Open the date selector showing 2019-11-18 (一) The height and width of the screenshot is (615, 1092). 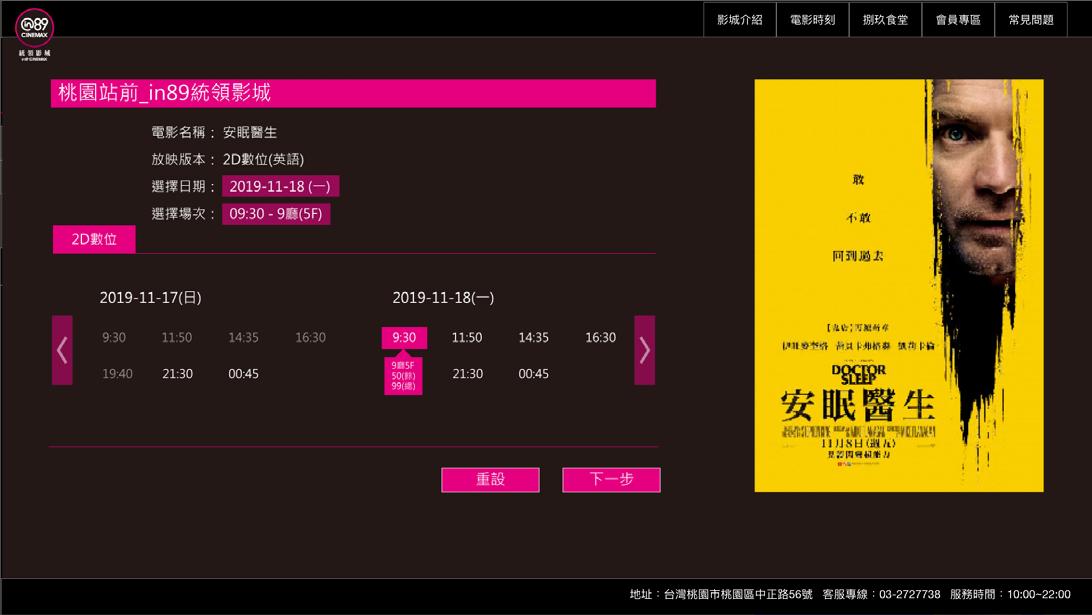(280, 186)
